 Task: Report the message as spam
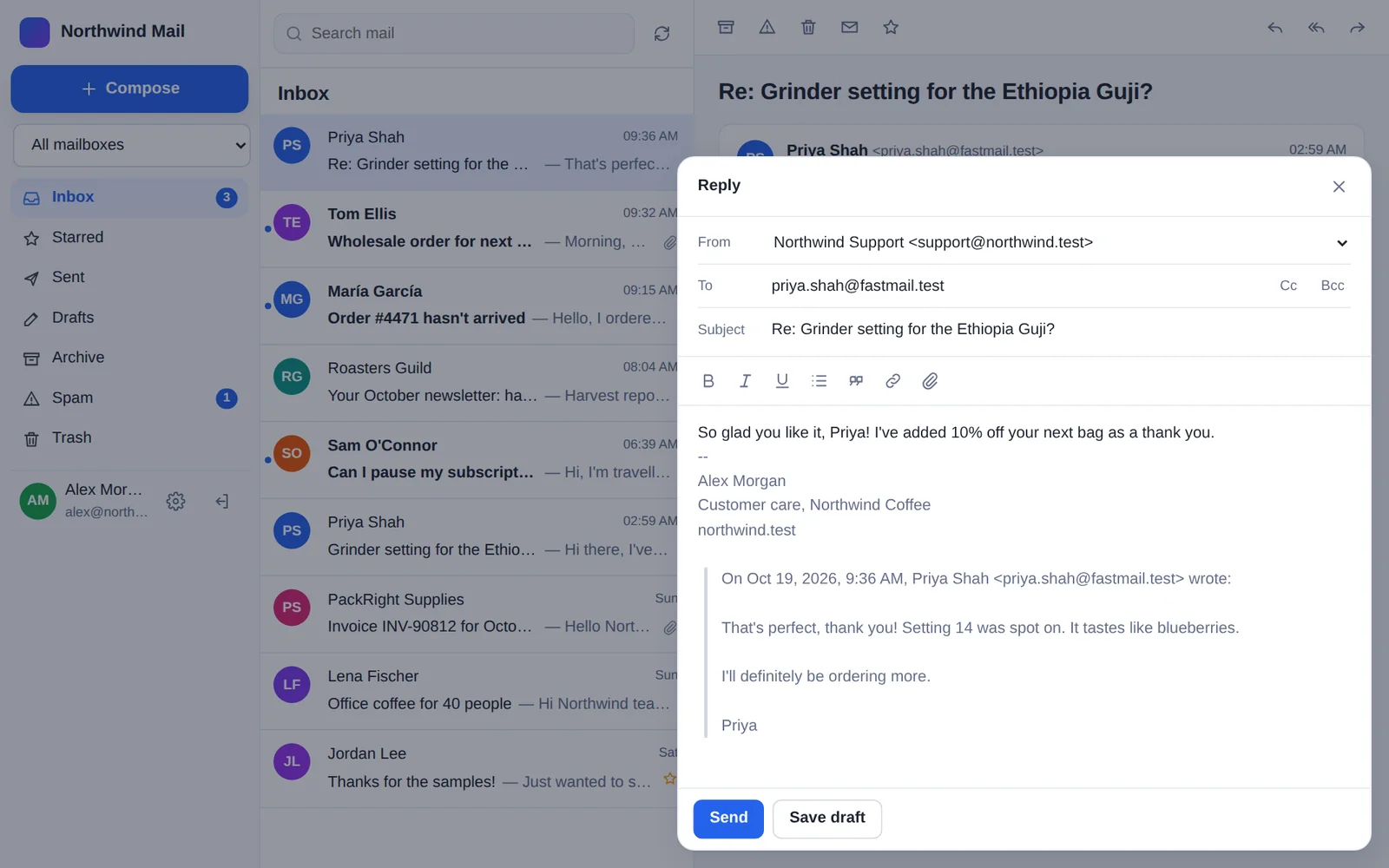tap(767, 28)
